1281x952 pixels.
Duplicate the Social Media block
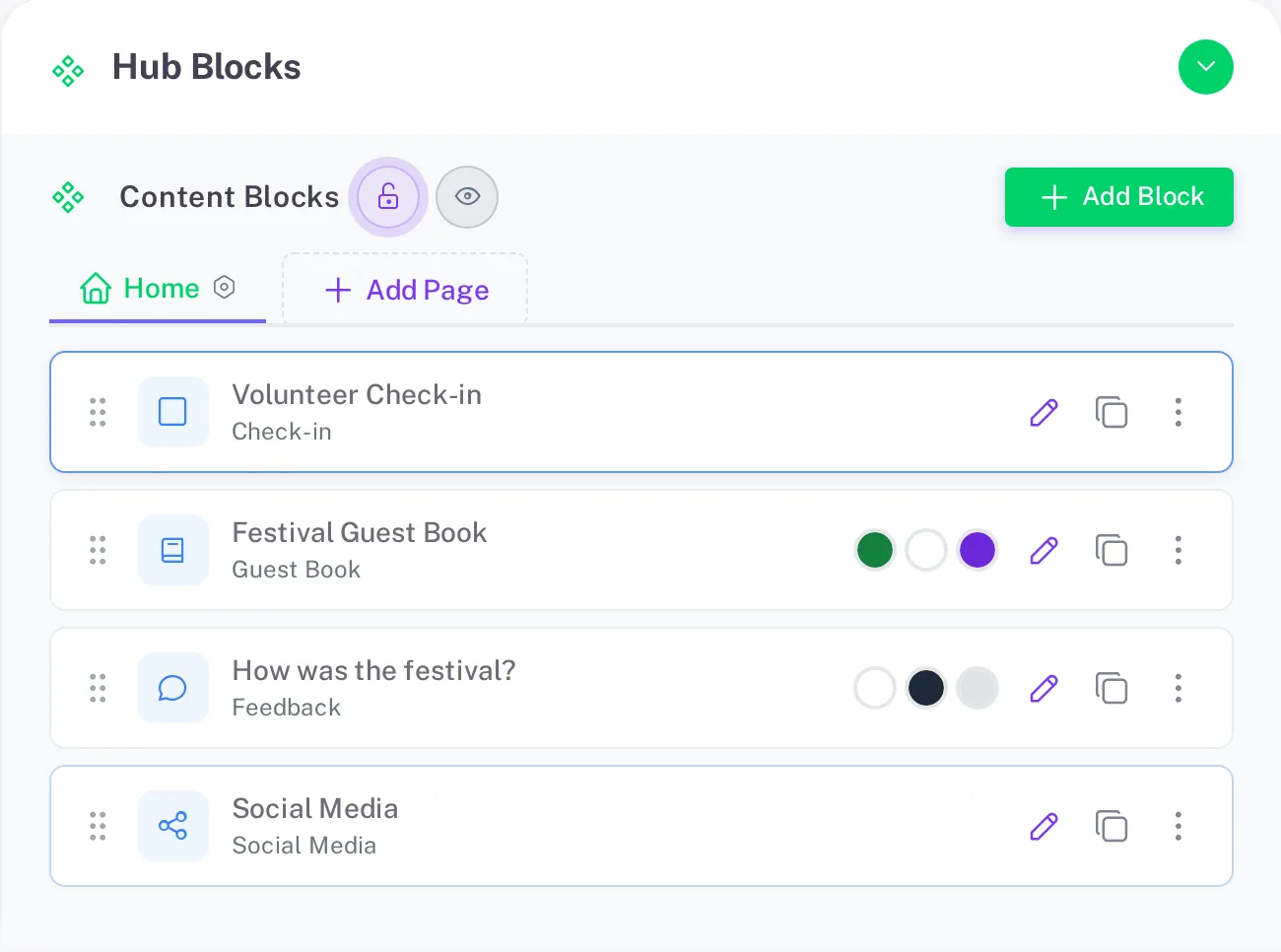point(1112,826)
